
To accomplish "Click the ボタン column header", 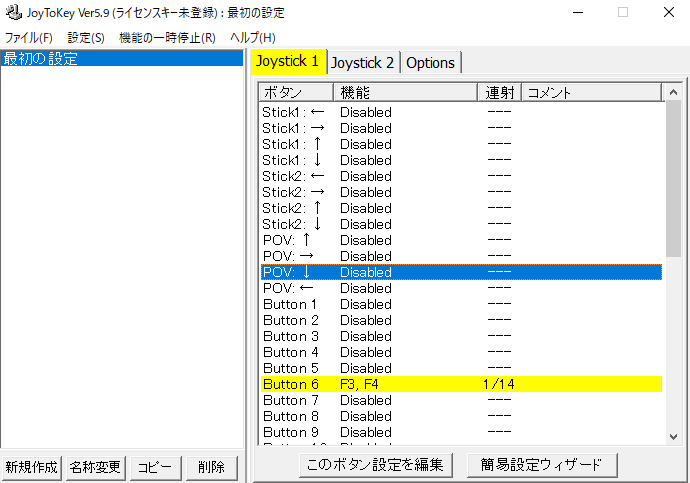I will tap(296, 92).
